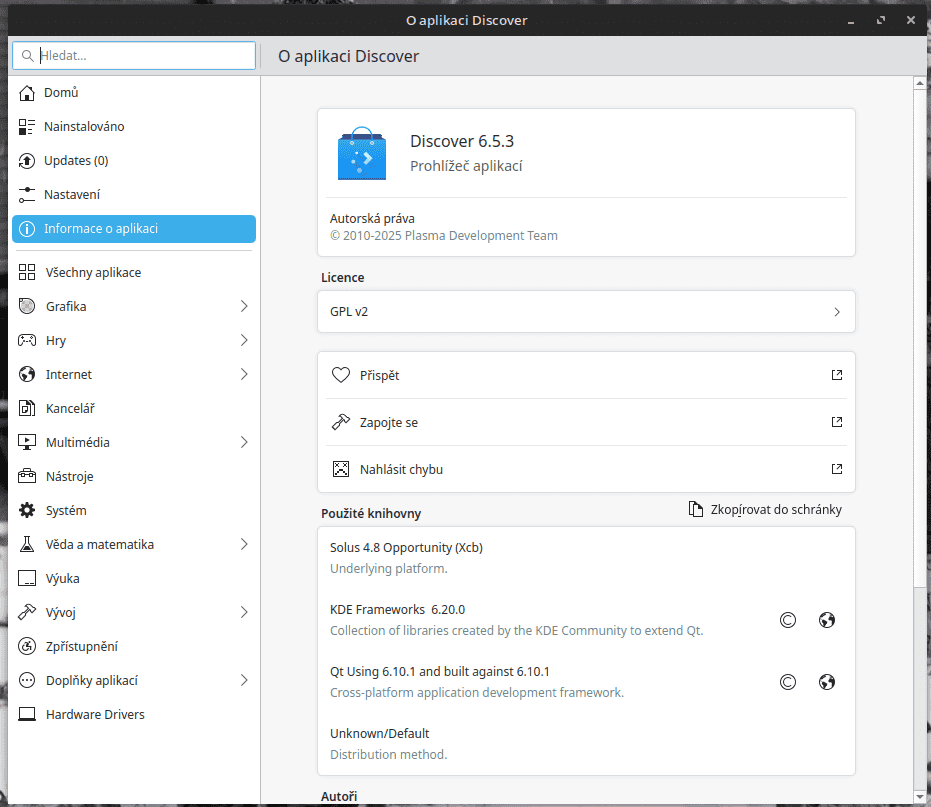The width and height of the screenshot is (931, 807).
Task: Expand the Multimédia category chevron
Action: coord(244,442)
